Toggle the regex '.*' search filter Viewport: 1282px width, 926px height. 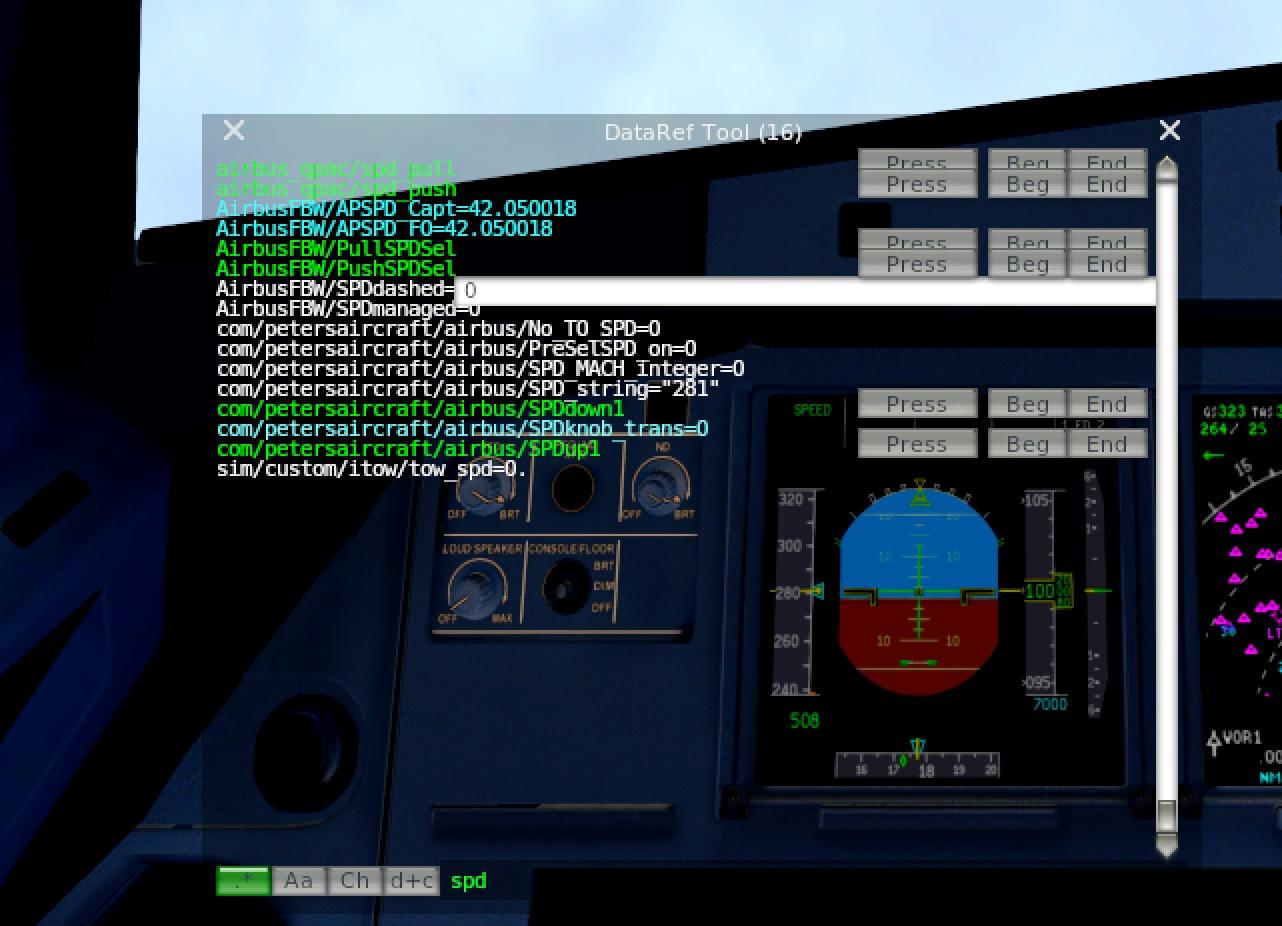pyautogui.click(x=243, y=880)
